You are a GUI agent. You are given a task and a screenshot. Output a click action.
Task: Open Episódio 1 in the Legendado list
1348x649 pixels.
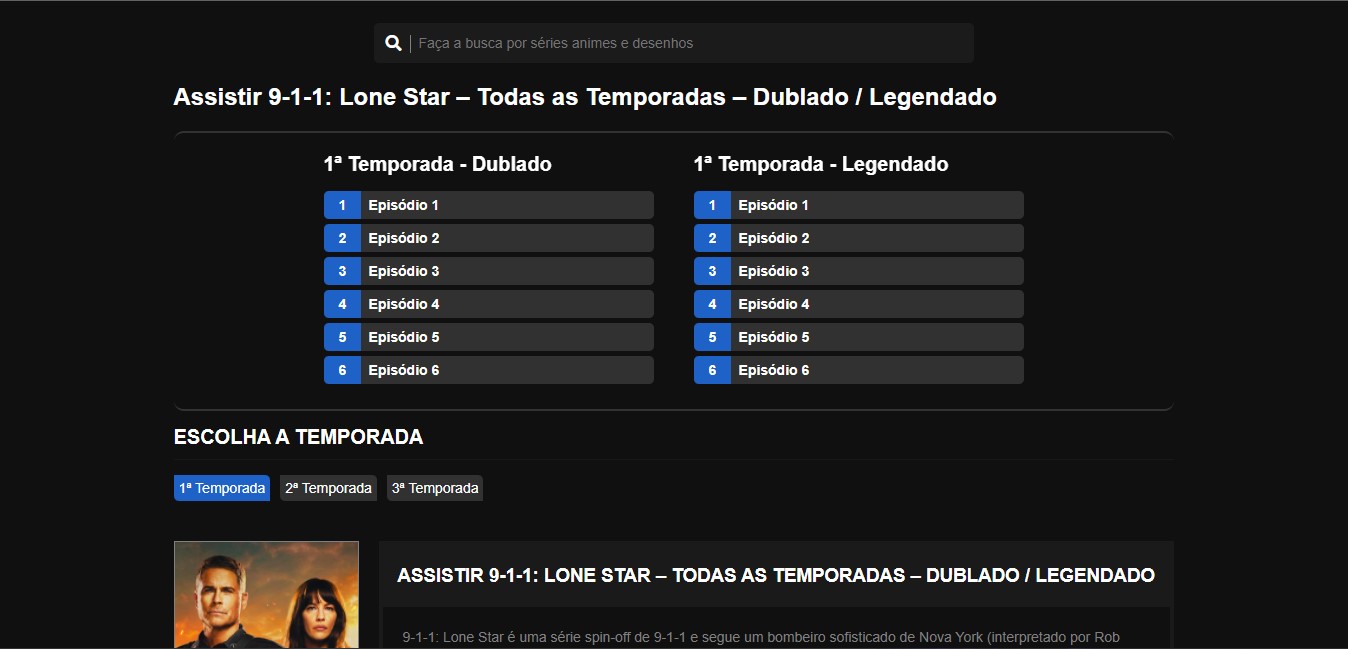(875, 205)
